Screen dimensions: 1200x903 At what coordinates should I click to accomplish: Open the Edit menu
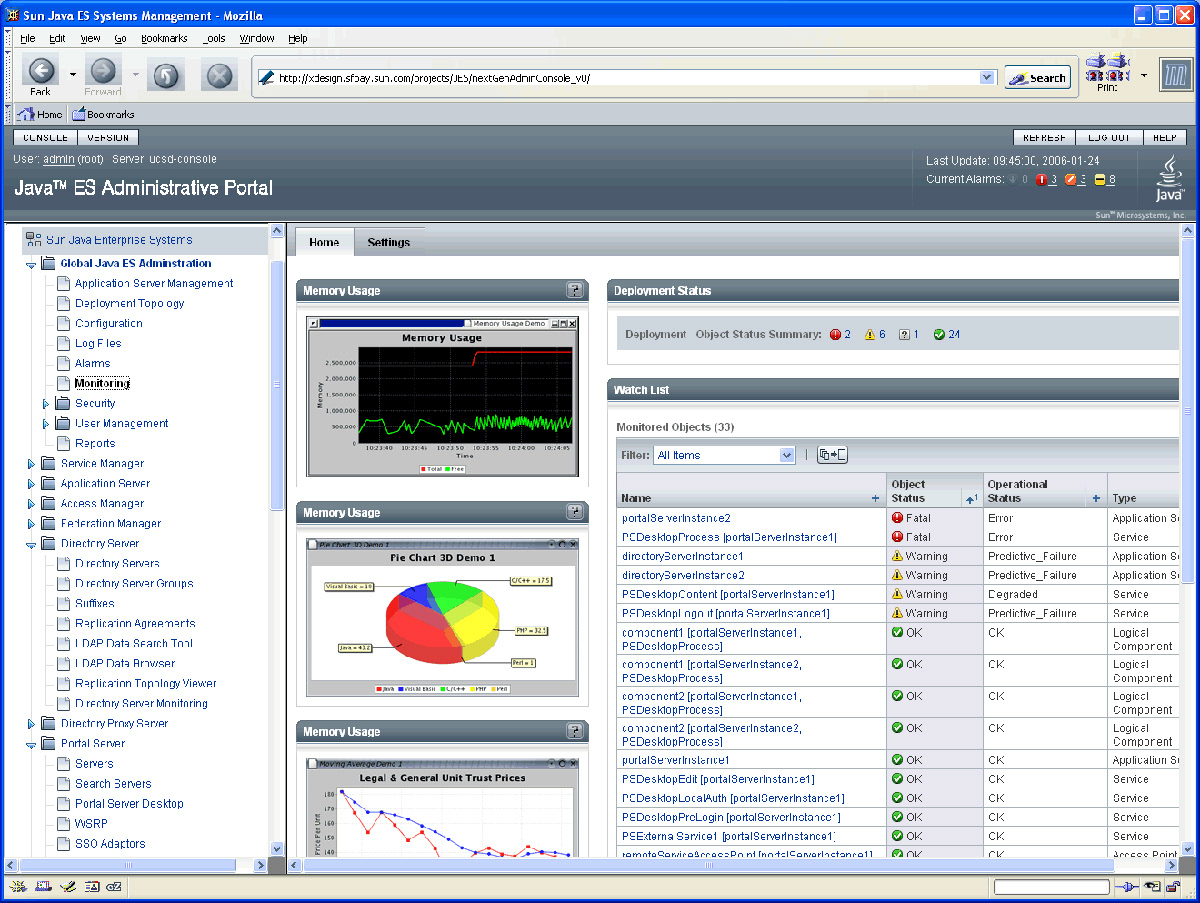pos(57,38)
